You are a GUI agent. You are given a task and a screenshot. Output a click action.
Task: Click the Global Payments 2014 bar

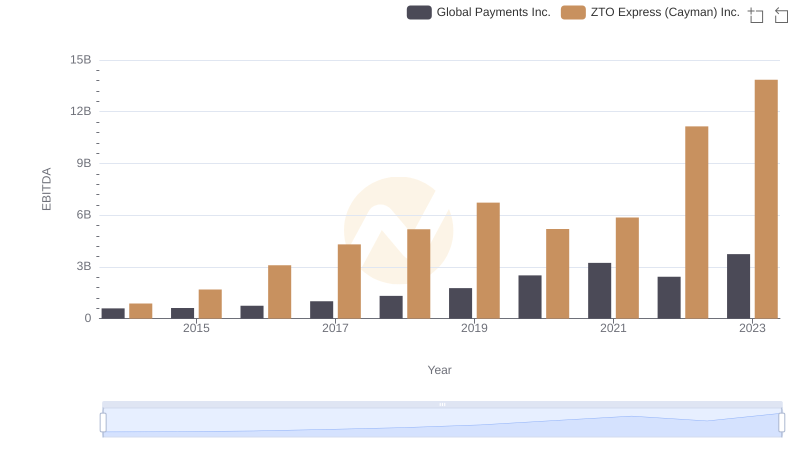(113, 313)
